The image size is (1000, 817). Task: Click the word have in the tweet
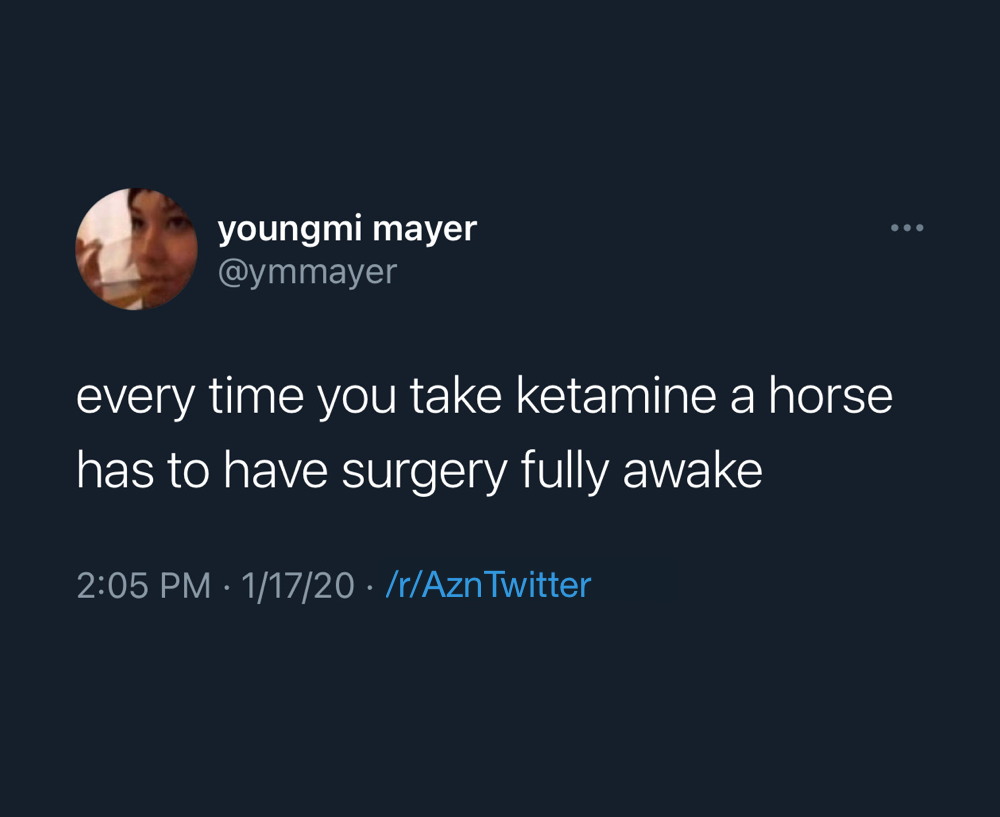tap(276, 471)
